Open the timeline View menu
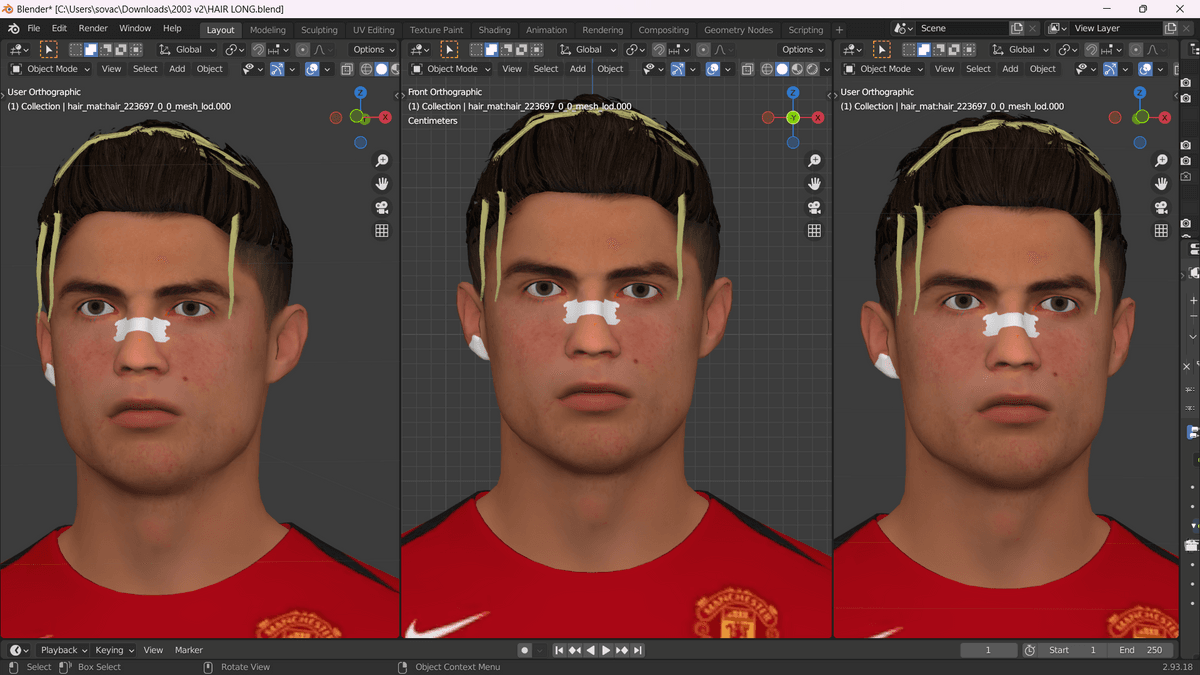Image resolution: width=1200 pixels, height=675 pixels. (x=153, y=650)
